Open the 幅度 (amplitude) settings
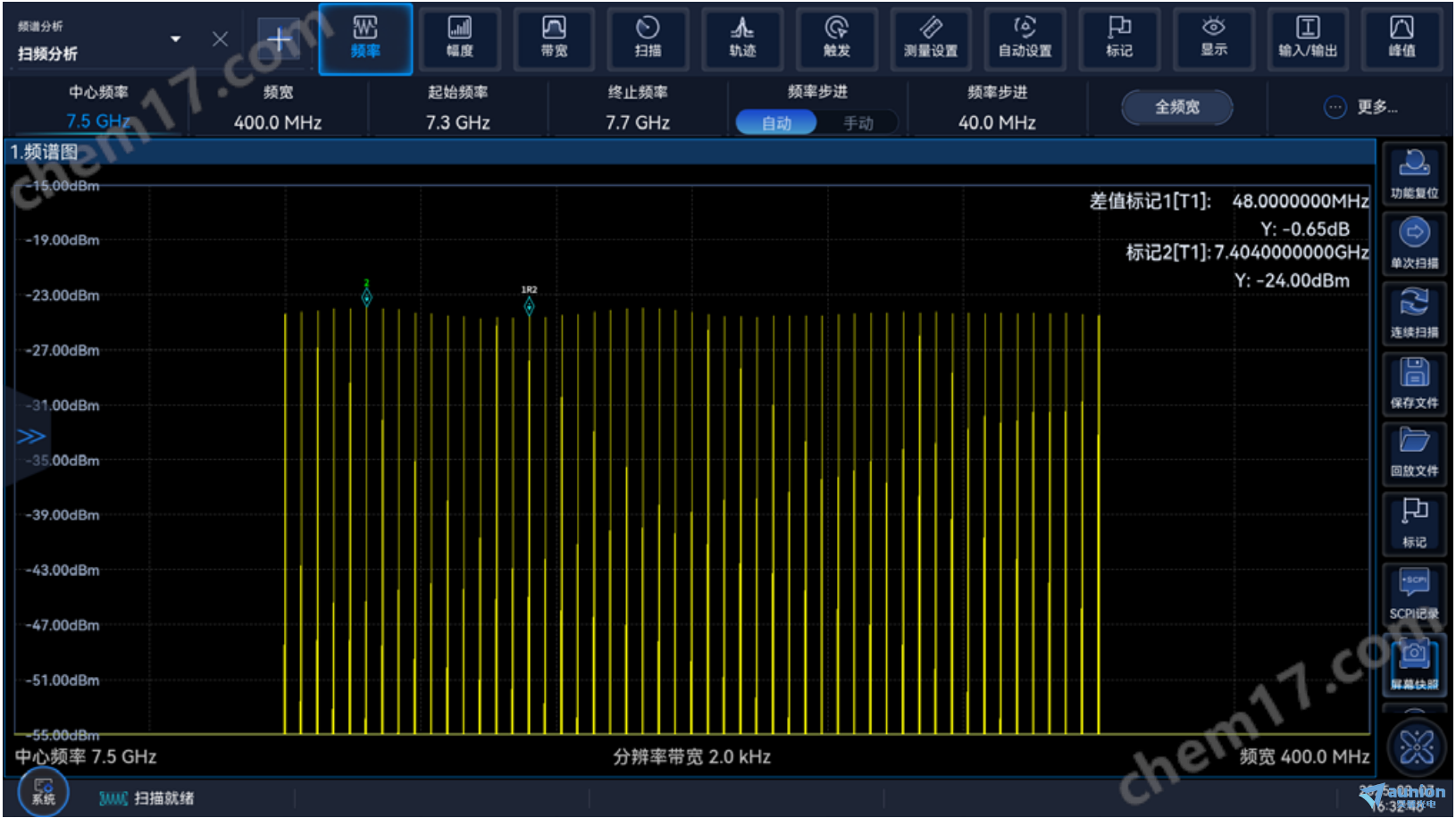The width and height of the screenshot is (1456, 818). (459, 38)
